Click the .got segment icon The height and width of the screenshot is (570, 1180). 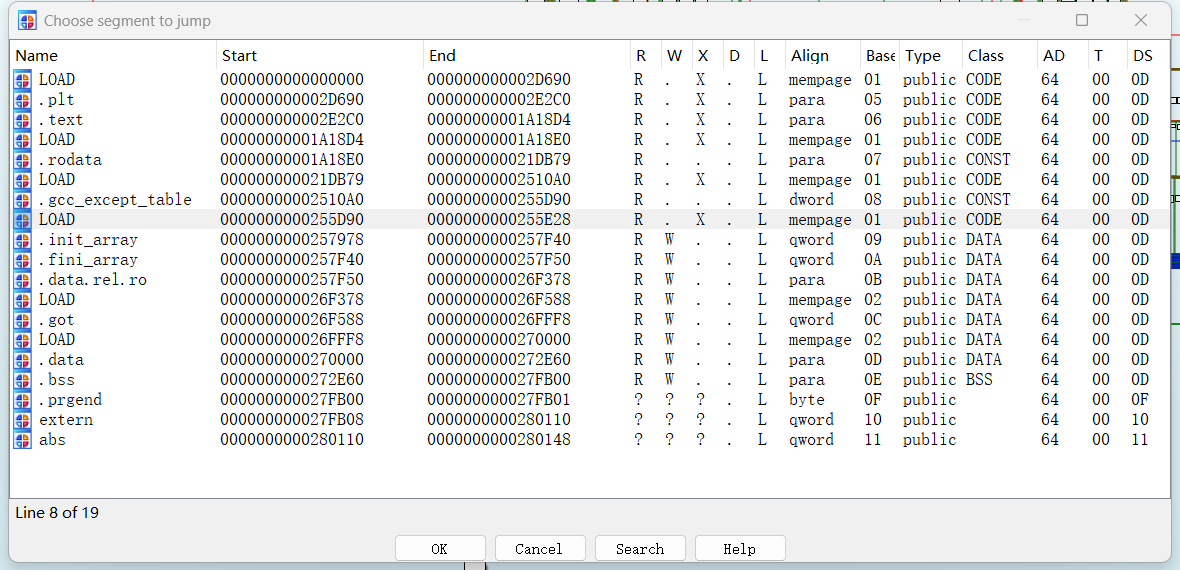(x=23, y=320)
